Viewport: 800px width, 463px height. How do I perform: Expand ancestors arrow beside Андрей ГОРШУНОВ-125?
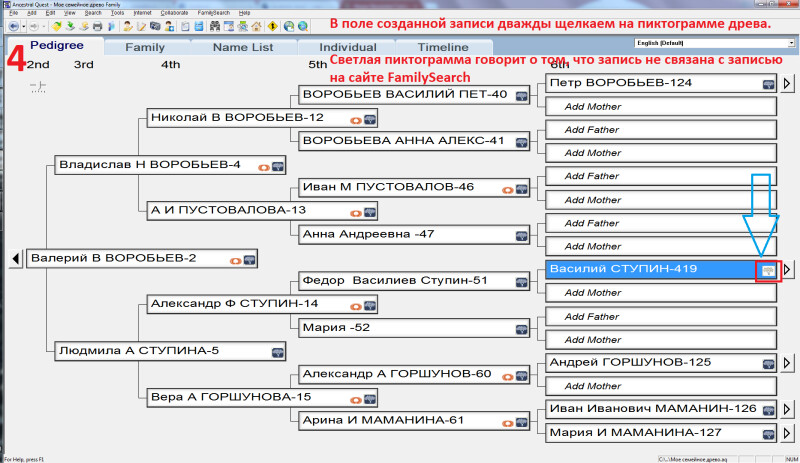pyautogui.click(x=787, y=362)
